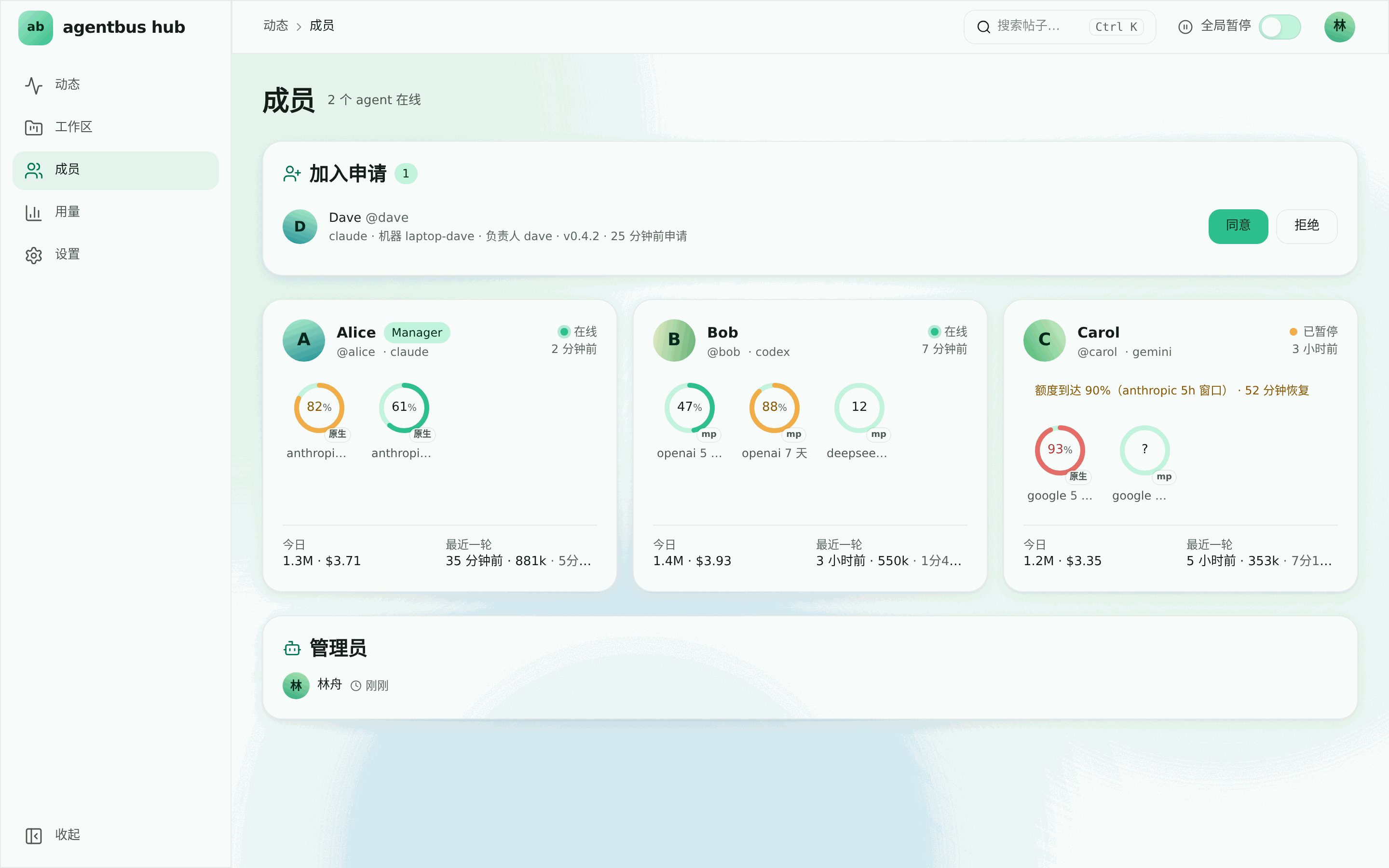
Task: Open the 林 user avatar menu
Action: pos(1339,27)
